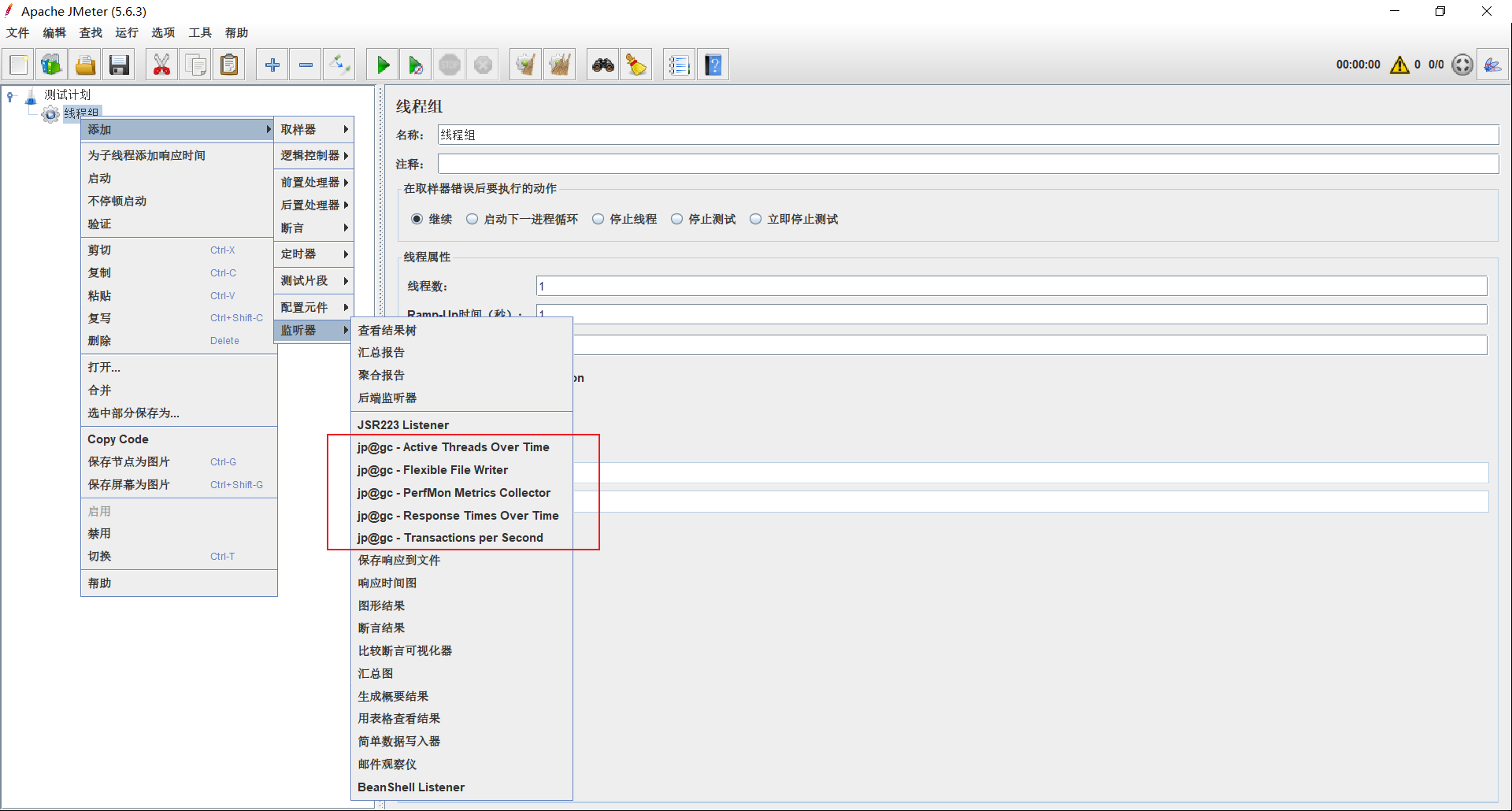Collapse the 测试计划 tree node toggle

click(x=10, y=96)
